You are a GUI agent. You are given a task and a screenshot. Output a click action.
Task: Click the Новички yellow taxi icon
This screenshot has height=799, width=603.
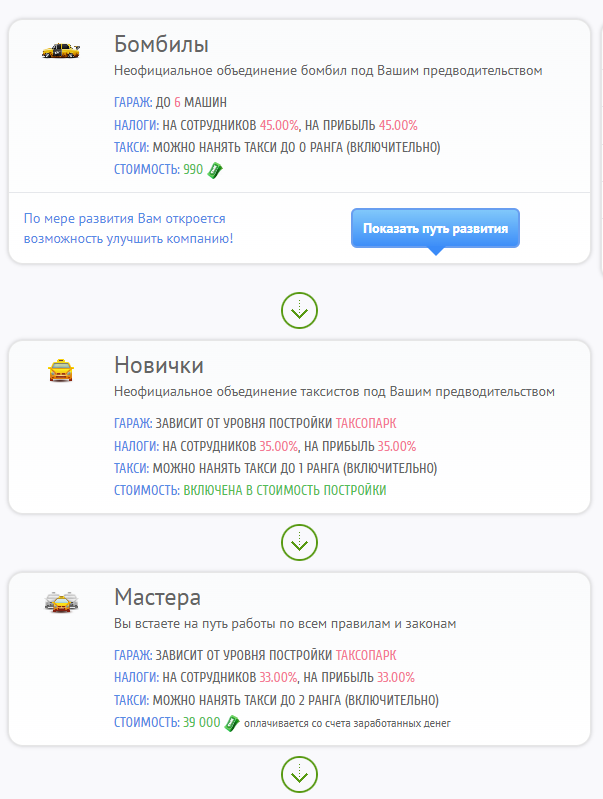point(61,371)
